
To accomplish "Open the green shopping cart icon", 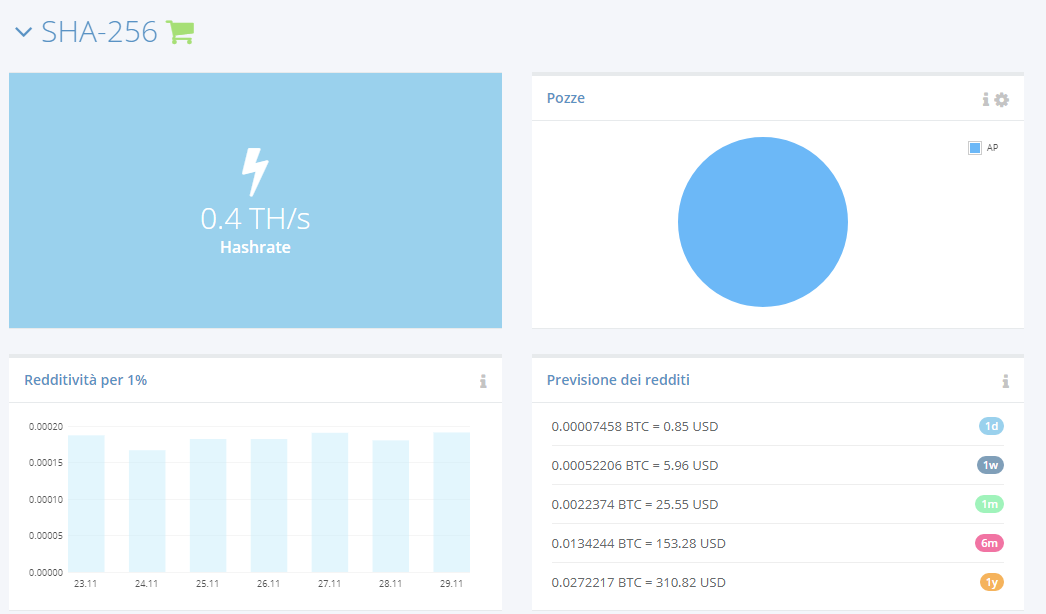I will (x=179, y=32).
